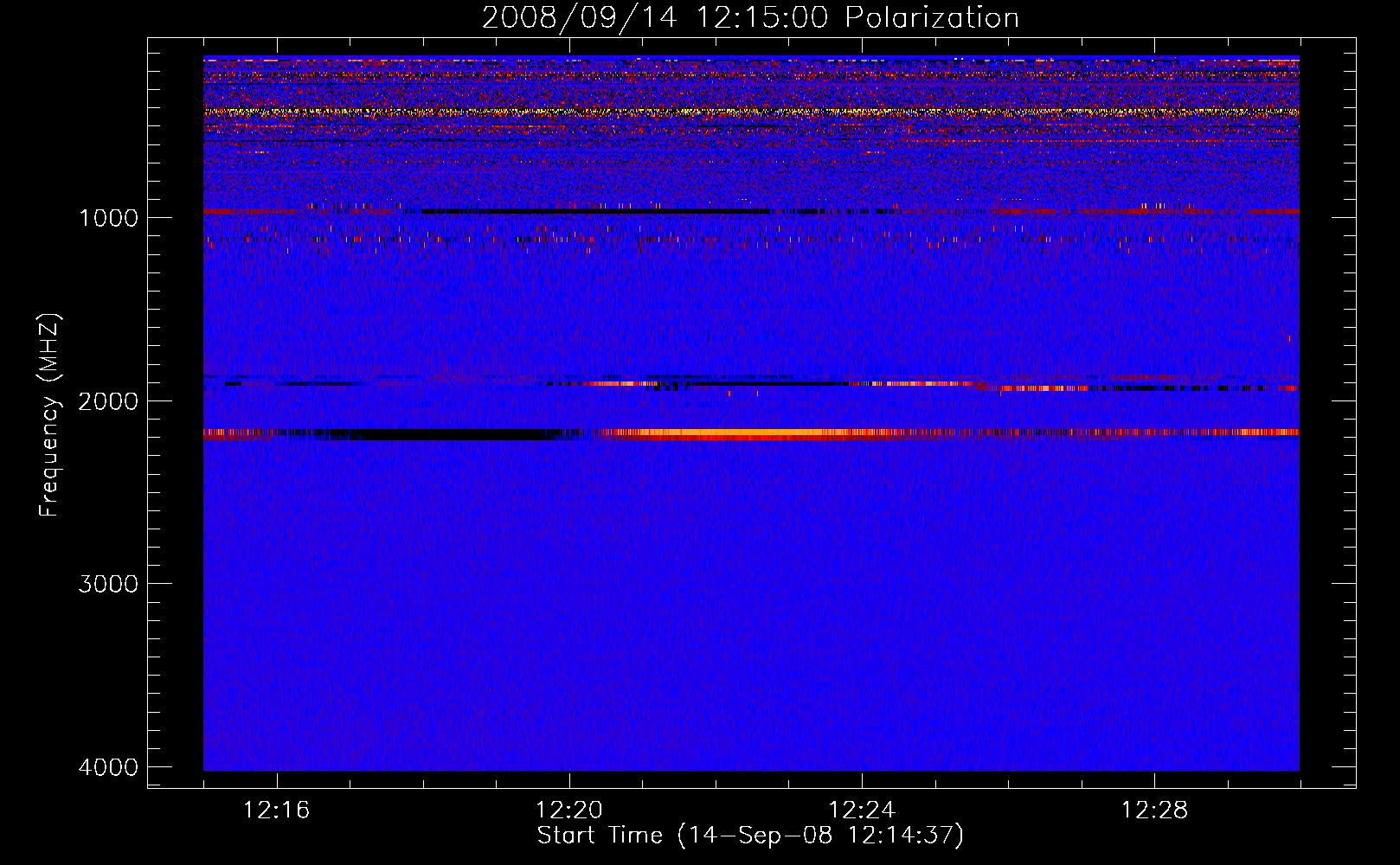Click the 12:28 time tick label

click(1154, 811)
